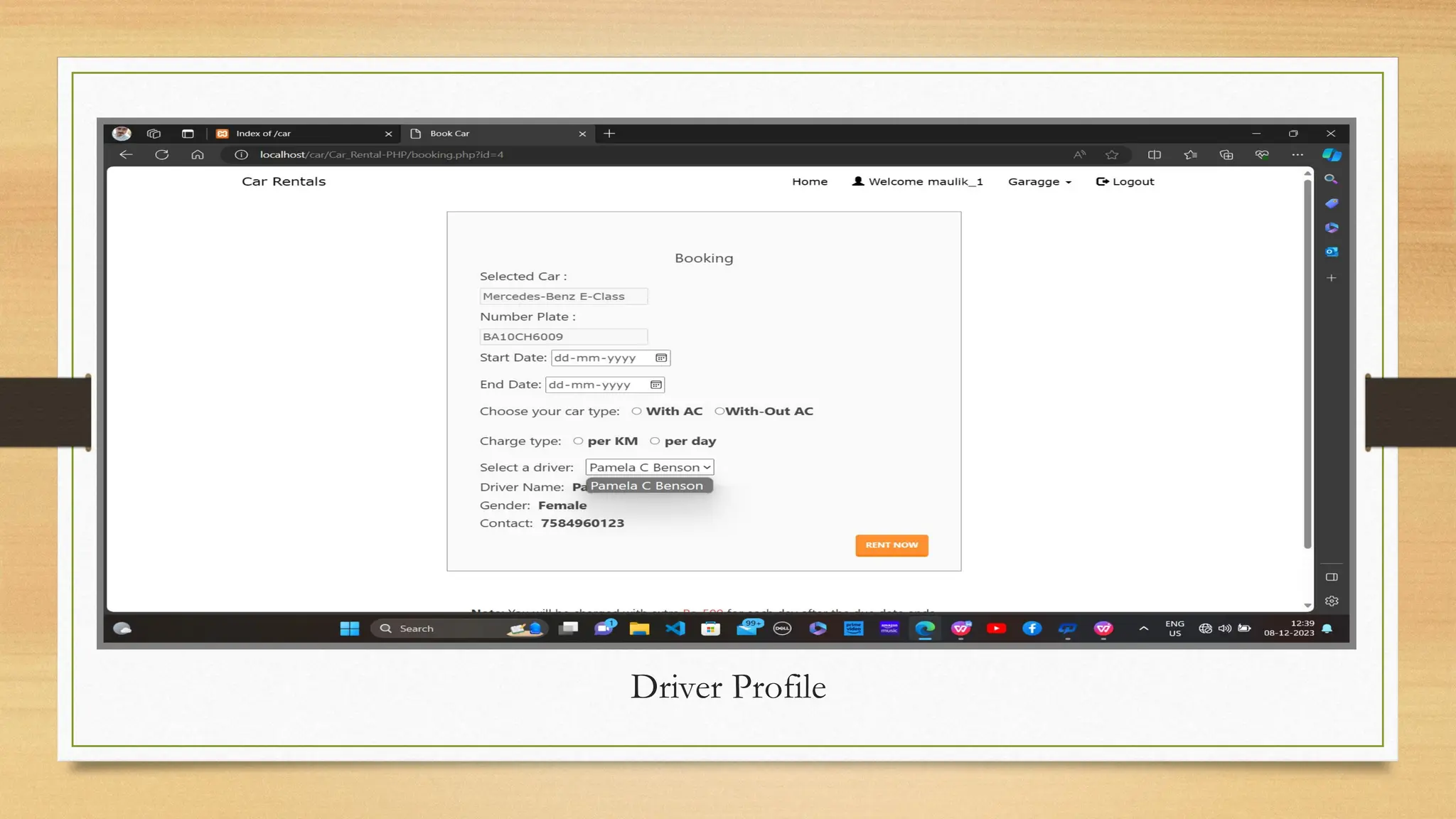Viewport: 1456px width, 819px height.
Task: Go back using the browser back arrow
Action: point(126,154)
